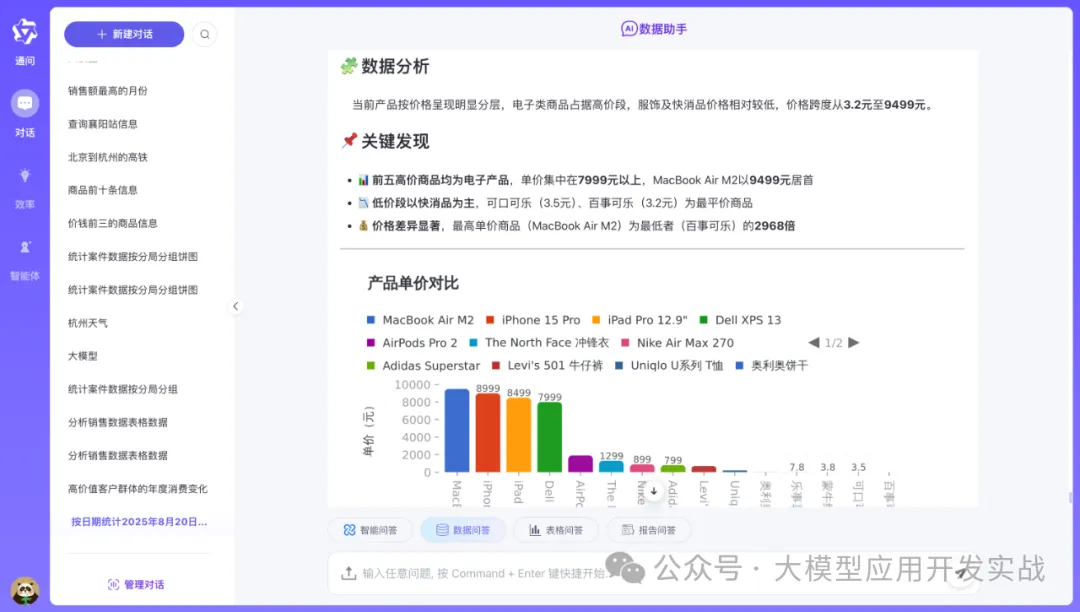Image resolution: width=1080 pixels, height=612 pixels.
Task: Go to previous legend page arrow
Action: tap(814, 343)
